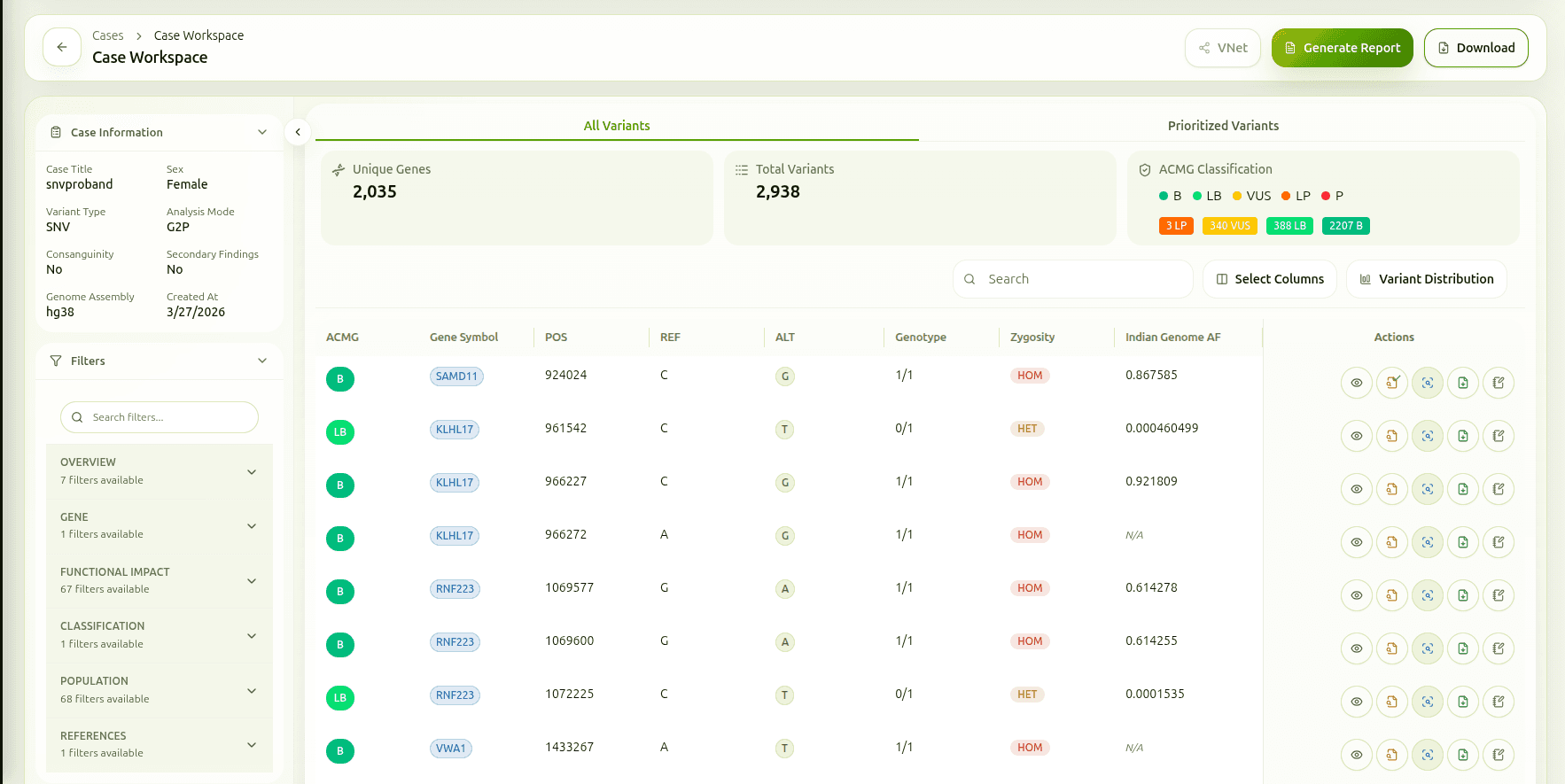Click the eye icon for SAMD11 row
1565x784 pixels.
(1356, 383)
